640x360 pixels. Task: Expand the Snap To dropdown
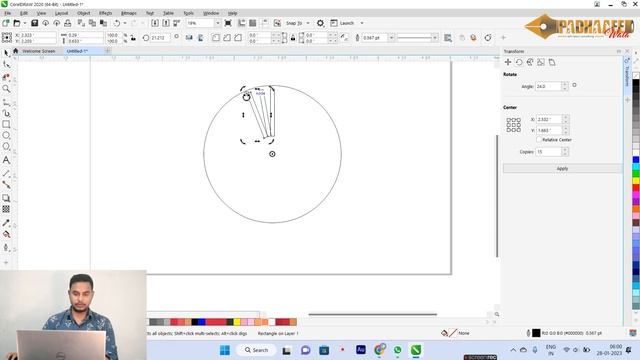(x=308, y=23)
